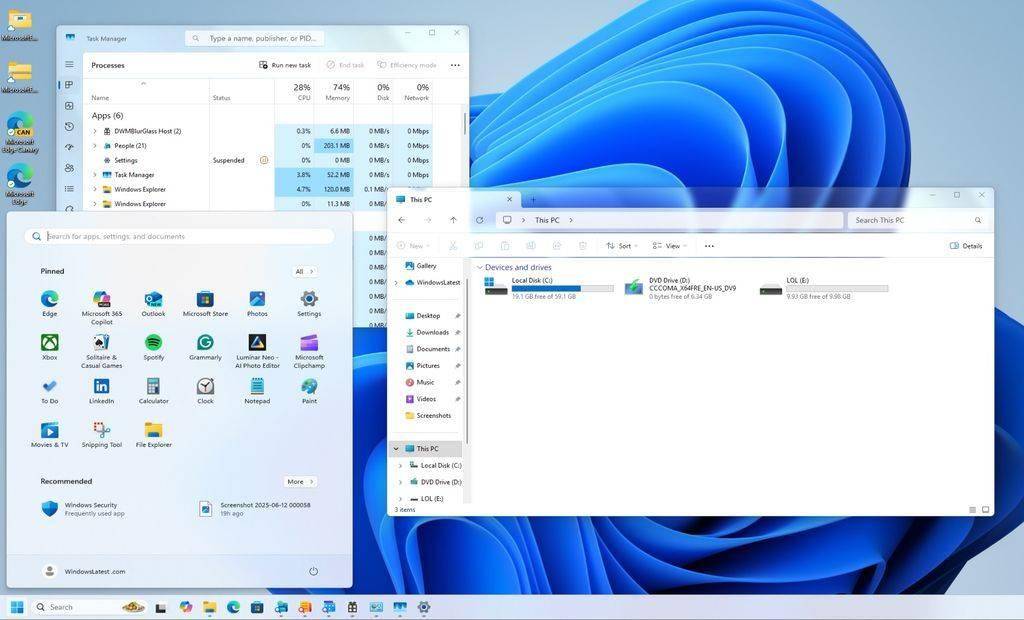1024x620 pixels.
Task: Open the See more menu in File Explorer
Action: [708, 246]
